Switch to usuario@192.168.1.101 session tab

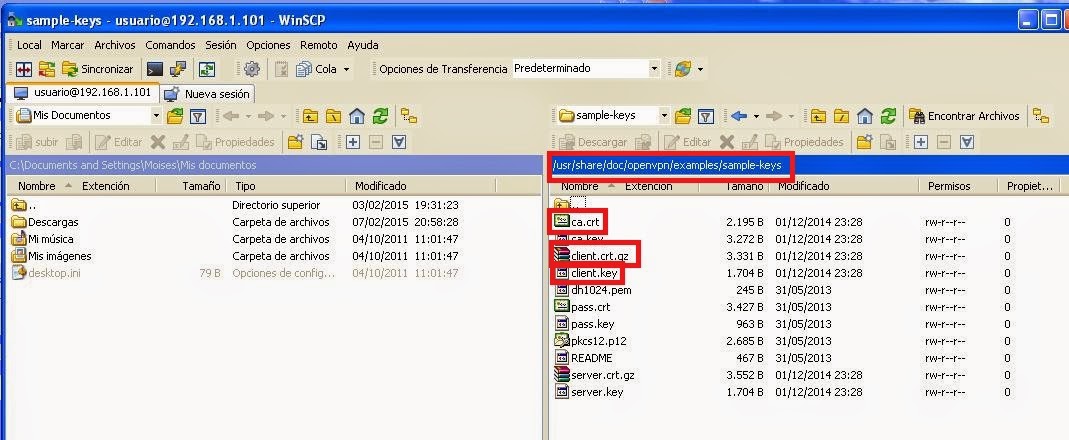click(82, 93)
